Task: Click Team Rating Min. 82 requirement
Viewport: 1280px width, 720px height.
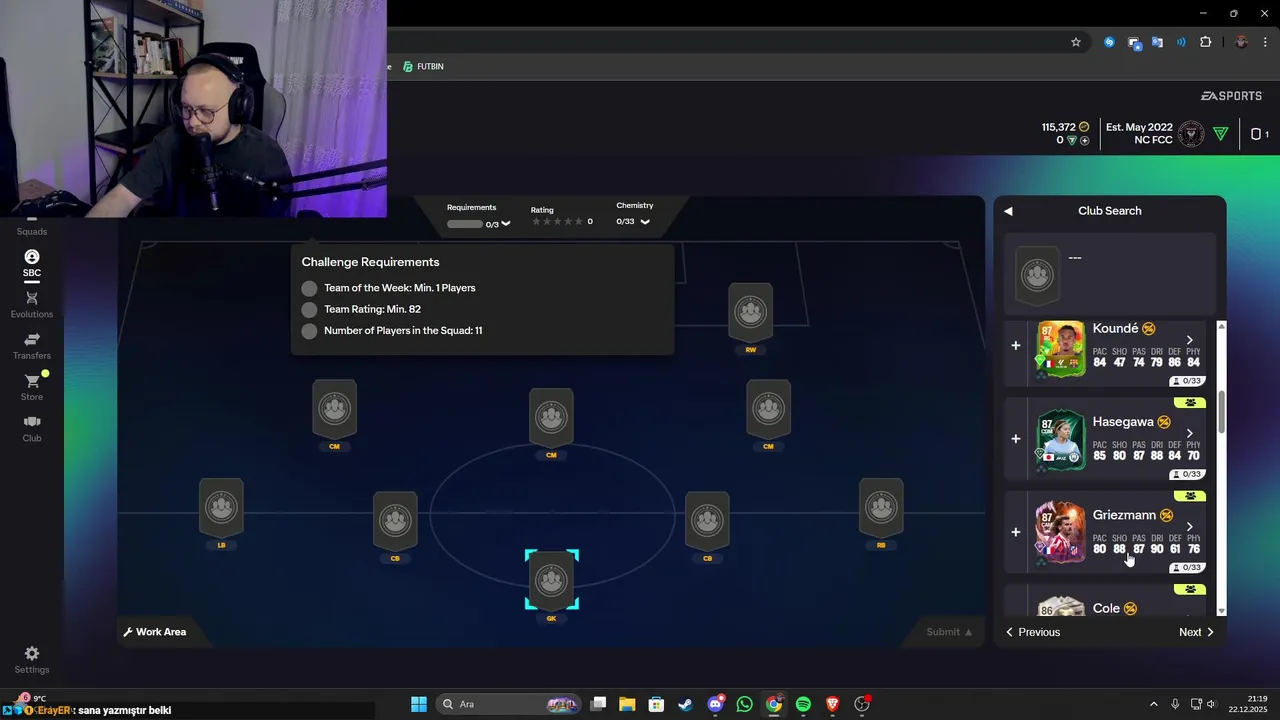Action: (x=372, y=309)
